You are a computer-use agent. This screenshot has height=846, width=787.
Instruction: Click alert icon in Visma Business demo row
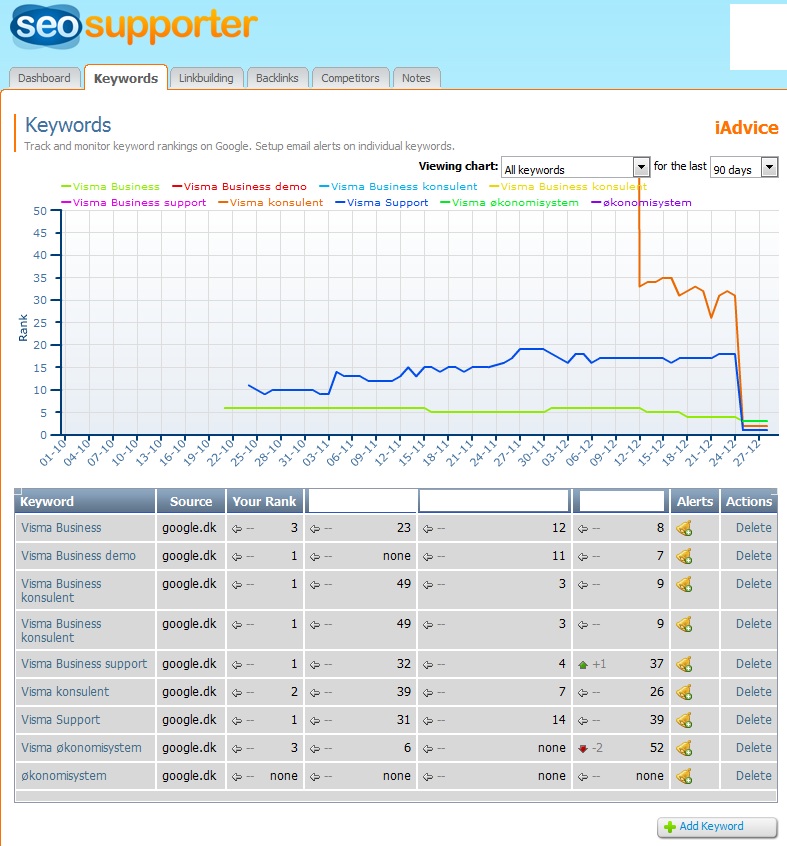pyautogui.click(x=685, y=556)
